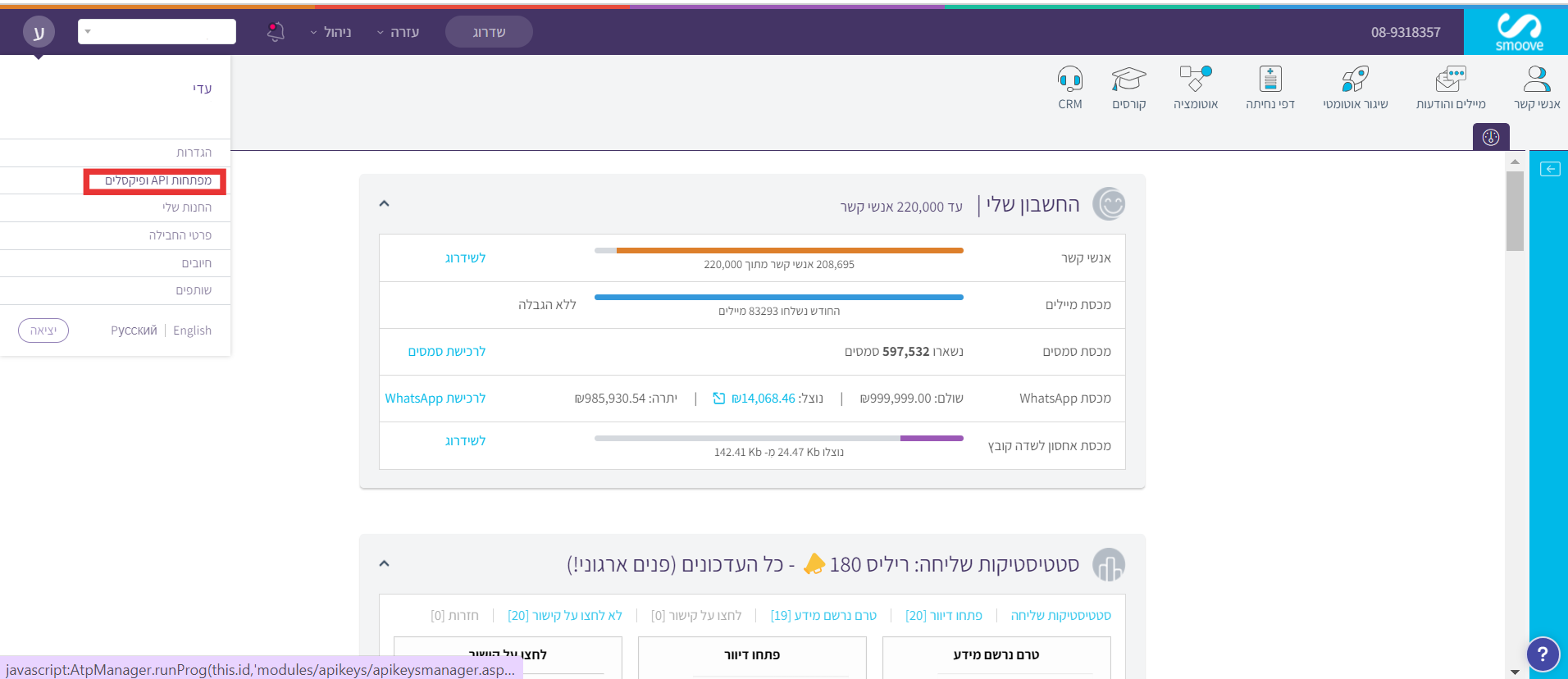The height and width of the screenshot is (679, 1568).
Task: Open the עזרה help menu
Action: [x=398, y=32]
